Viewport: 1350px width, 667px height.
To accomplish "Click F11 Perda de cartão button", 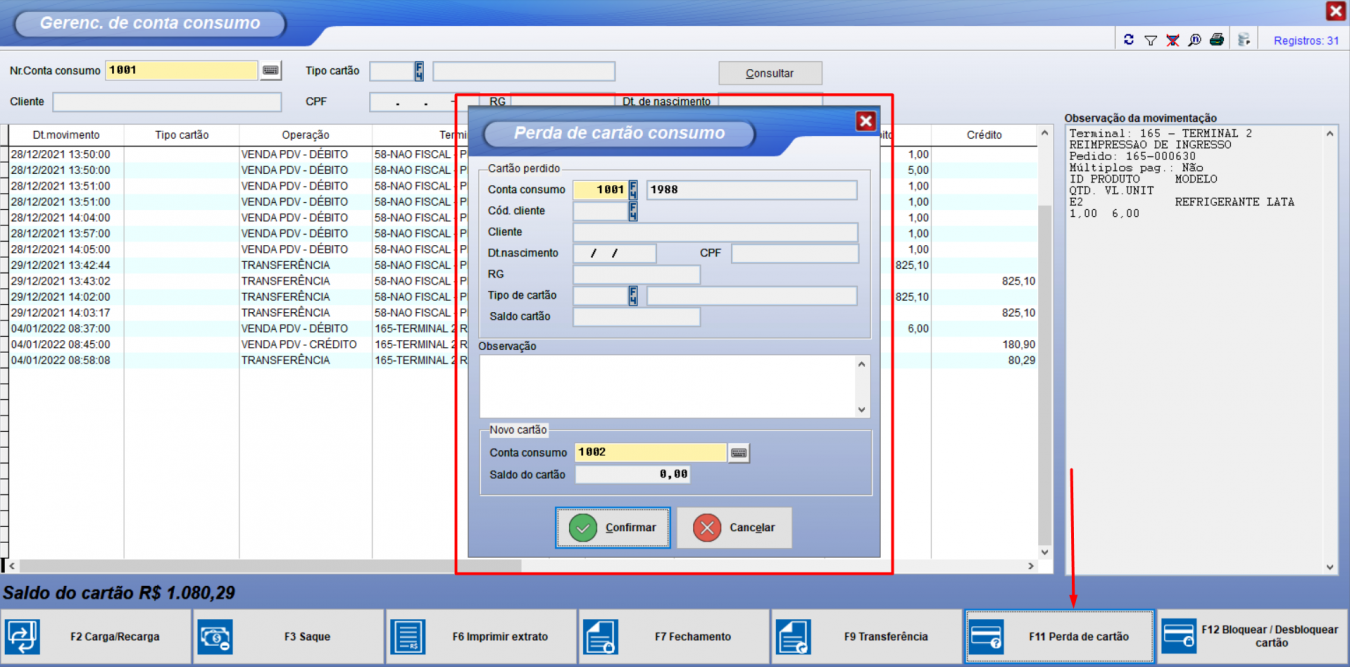I will 1059,636.
